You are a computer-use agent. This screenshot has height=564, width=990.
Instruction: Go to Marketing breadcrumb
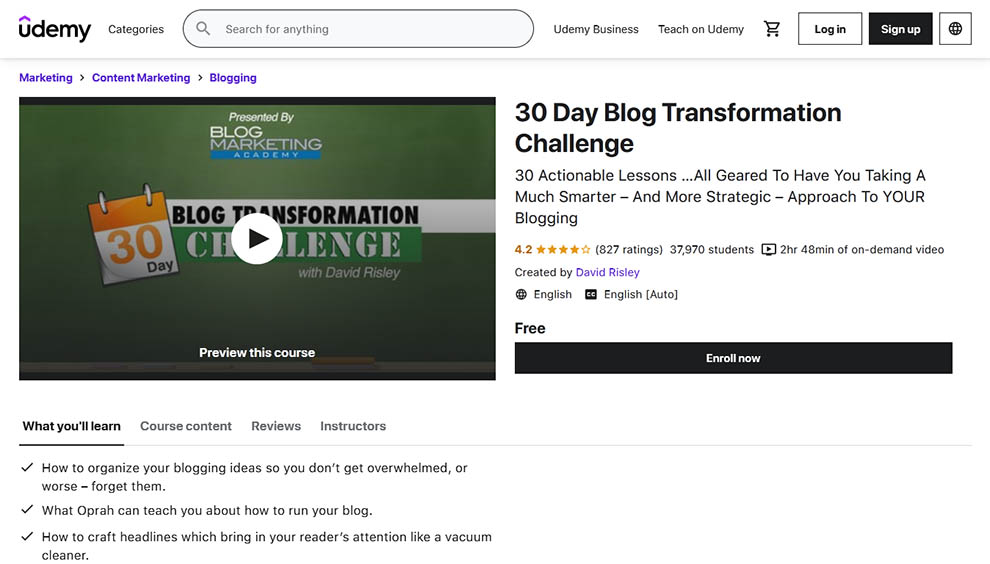pyautogui.click(x=45, y=78)
